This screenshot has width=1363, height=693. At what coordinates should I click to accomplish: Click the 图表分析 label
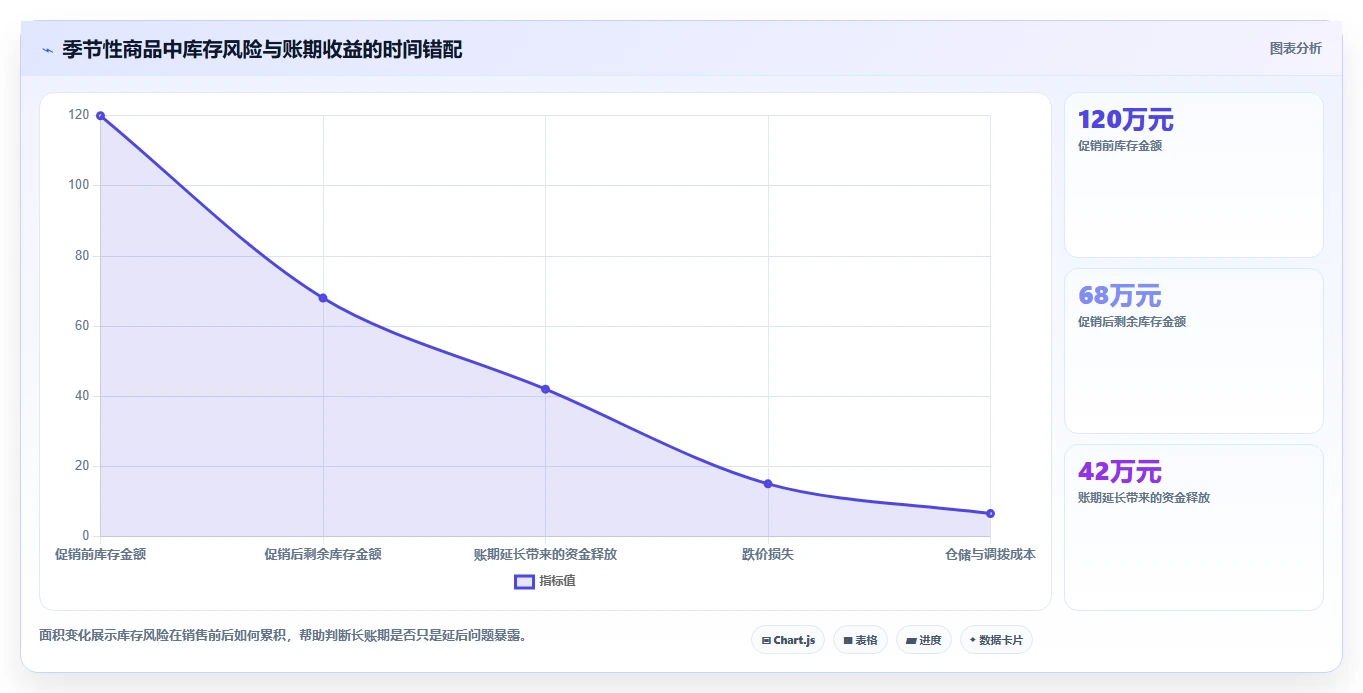tap(1295, 48)
